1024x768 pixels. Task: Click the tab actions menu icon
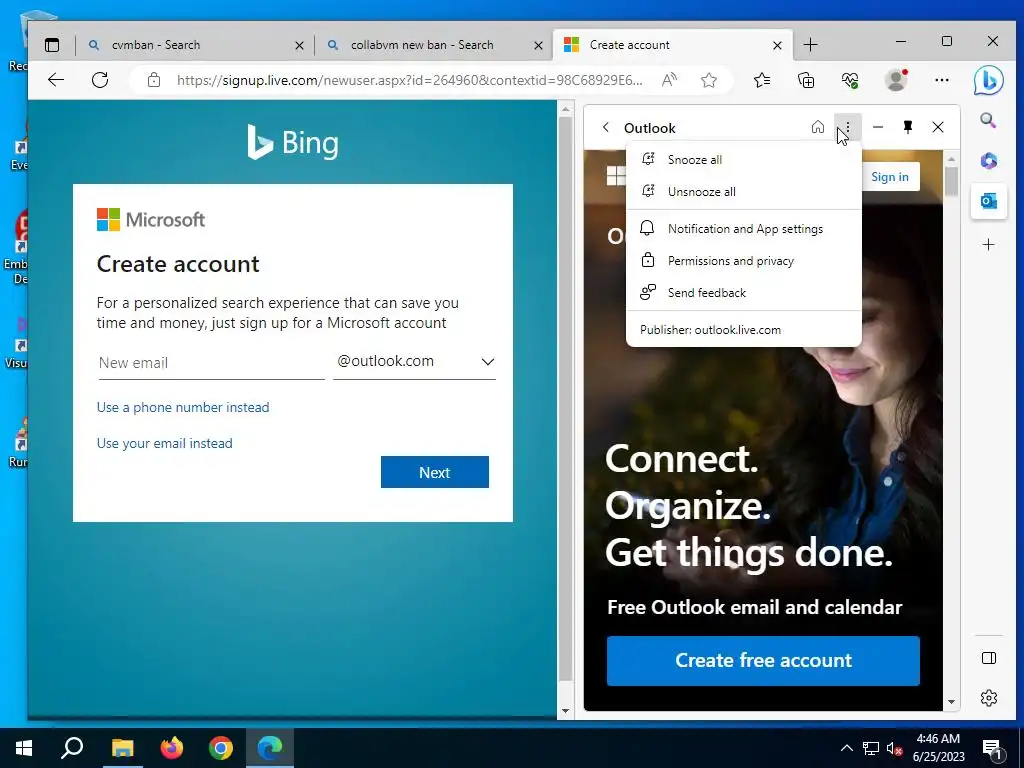point(52,45)
